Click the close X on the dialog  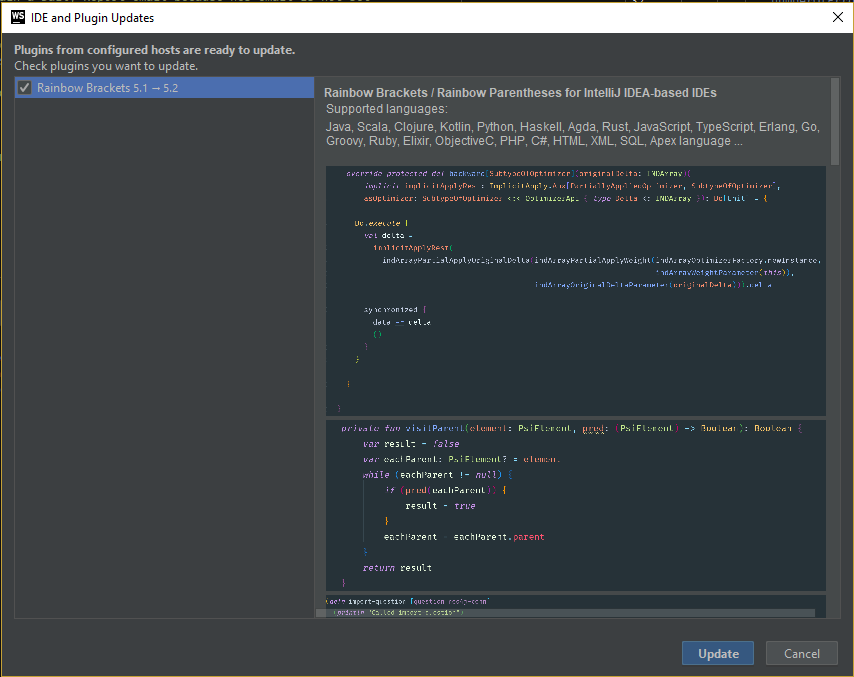tap(838, 17)
